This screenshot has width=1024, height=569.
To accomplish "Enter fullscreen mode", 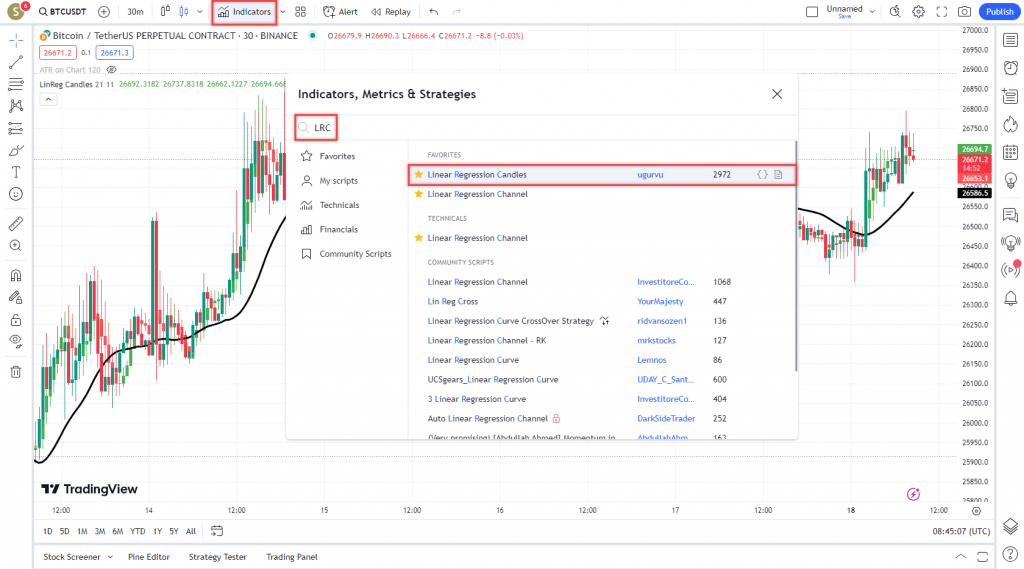I will coord(942,12).
